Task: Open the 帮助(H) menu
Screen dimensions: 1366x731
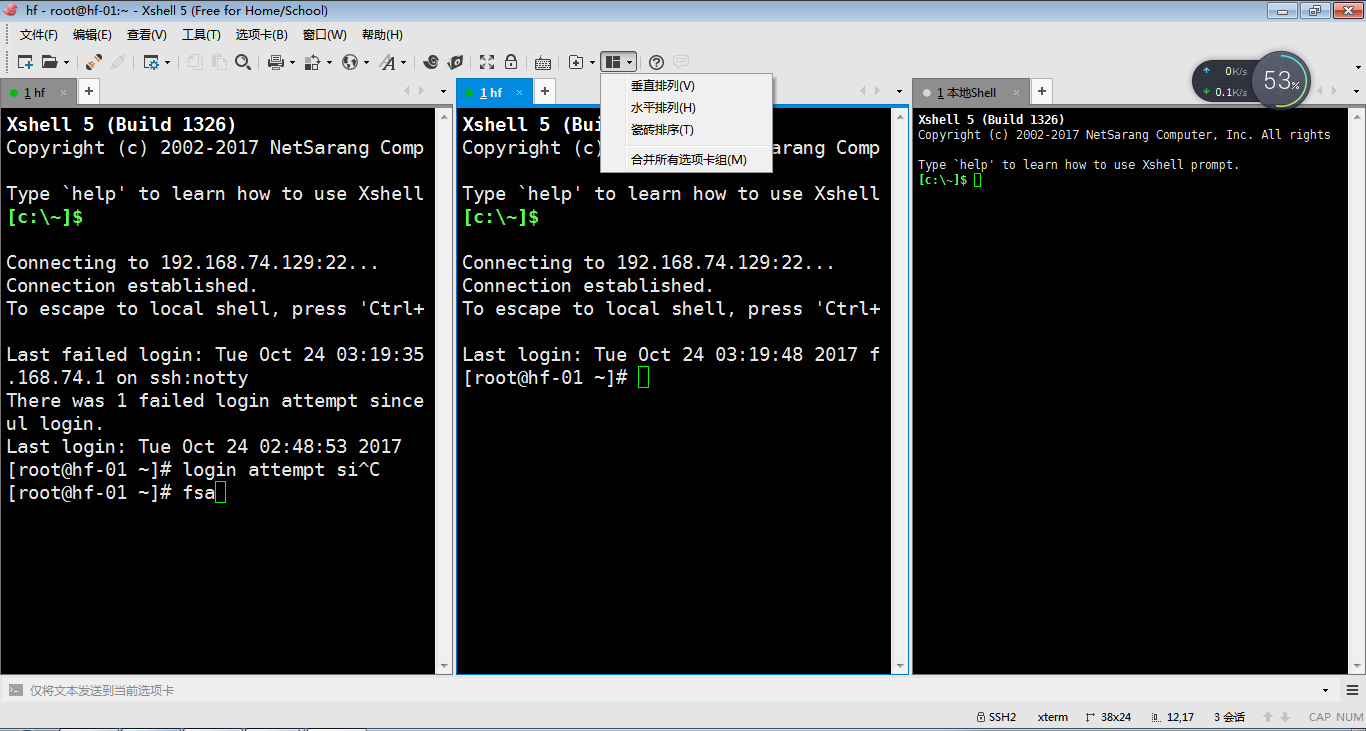Action: 382,35
